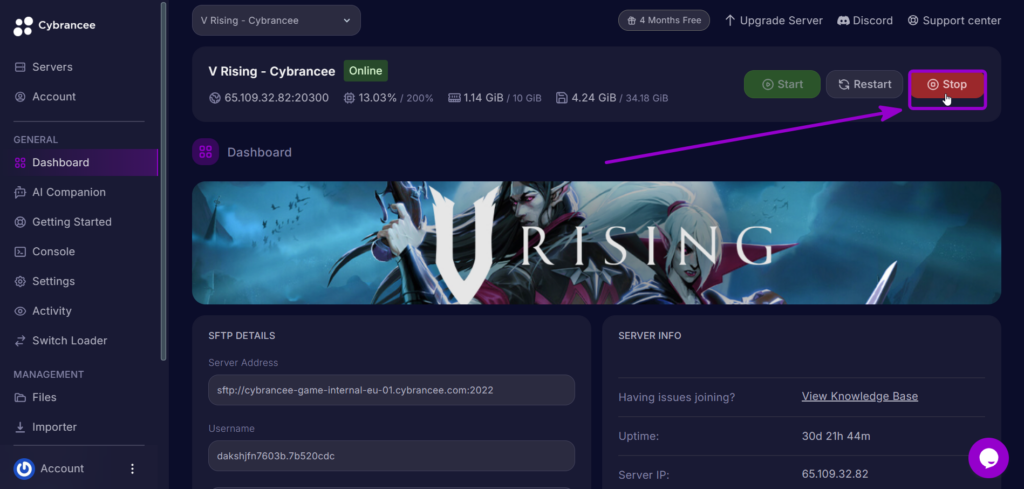Click the Switch Loader arrows icon
Viewport: 1024px width, 489px height.
20,341
